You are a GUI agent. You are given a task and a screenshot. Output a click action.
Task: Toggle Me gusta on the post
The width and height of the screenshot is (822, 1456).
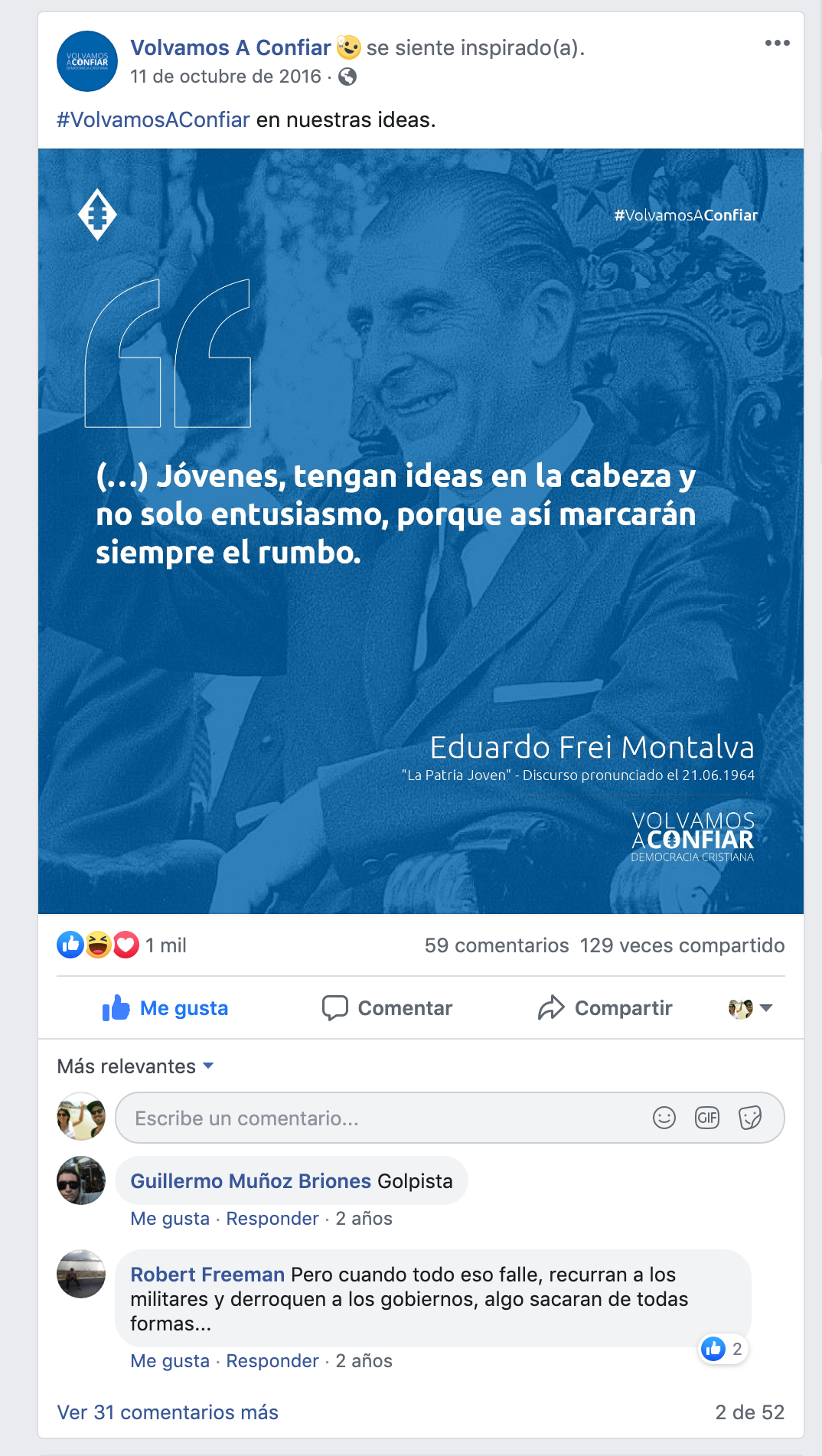pyautogui.click(x=165, y=1008)
